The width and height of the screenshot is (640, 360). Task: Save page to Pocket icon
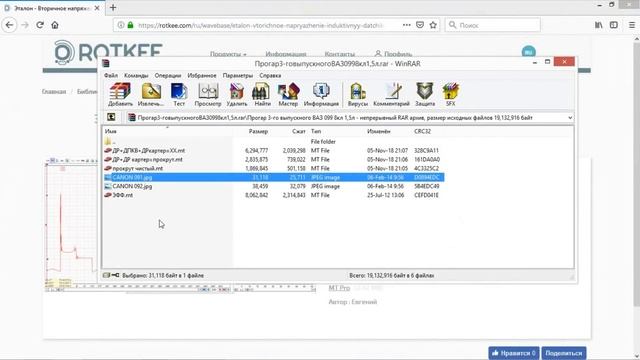[420, 25]
